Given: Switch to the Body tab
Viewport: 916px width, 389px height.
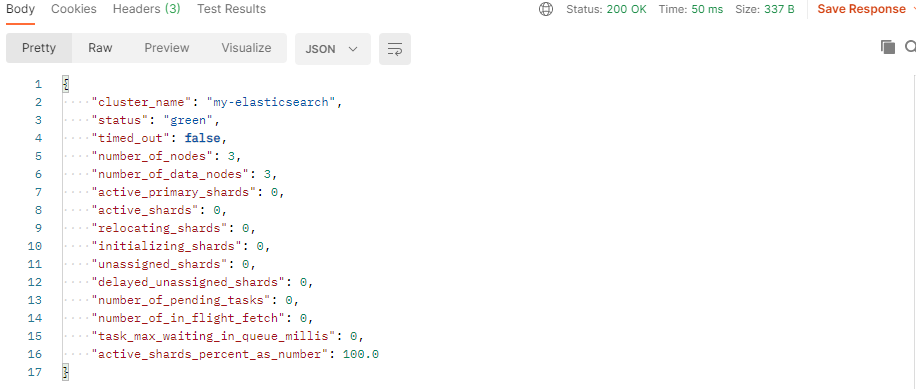Looking at the screenshot, I should [x=20, y=9].
